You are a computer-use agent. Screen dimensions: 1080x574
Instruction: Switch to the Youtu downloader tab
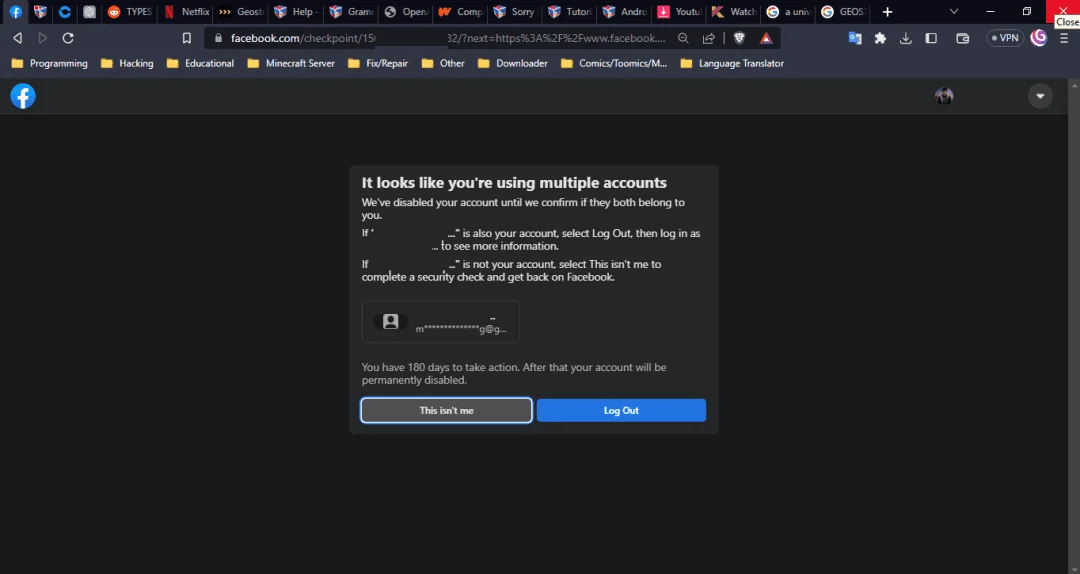point(679,12)
